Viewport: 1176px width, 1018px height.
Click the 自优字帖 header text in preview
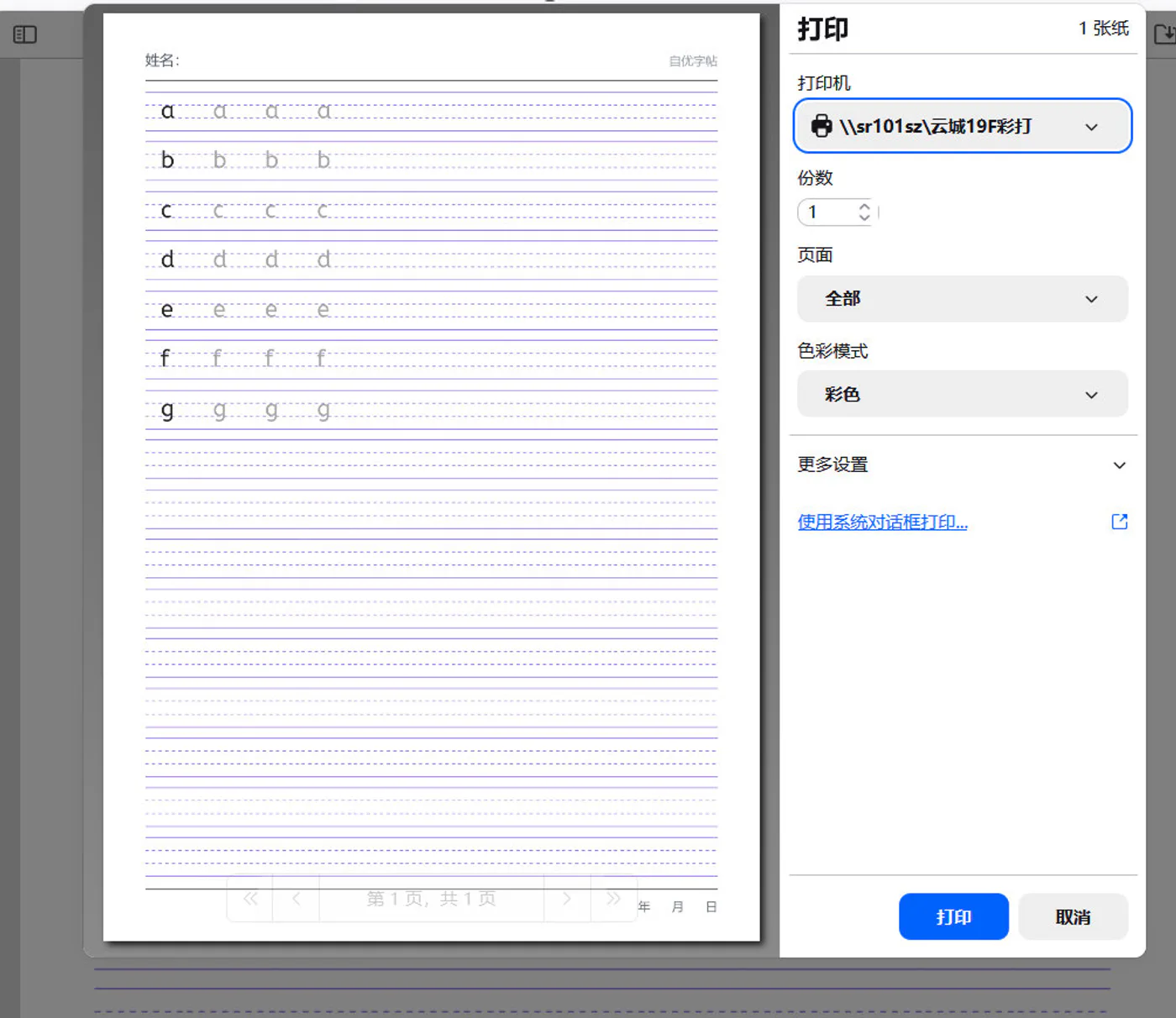(693, 61)
